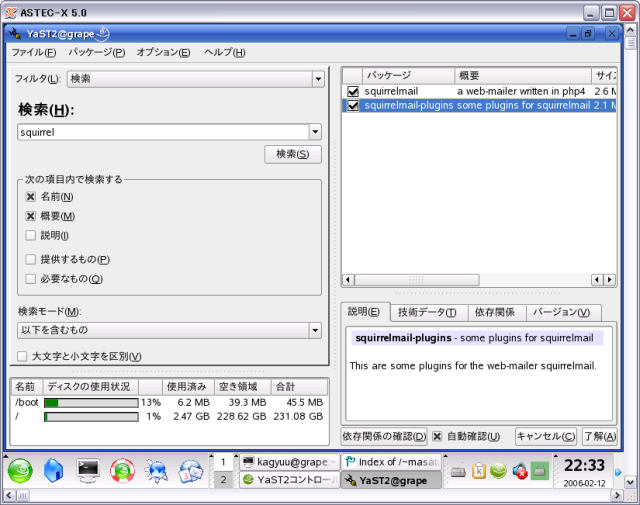Open the search term history dropdown
This screenshot has height=505, width=640.
click(315, 132)
